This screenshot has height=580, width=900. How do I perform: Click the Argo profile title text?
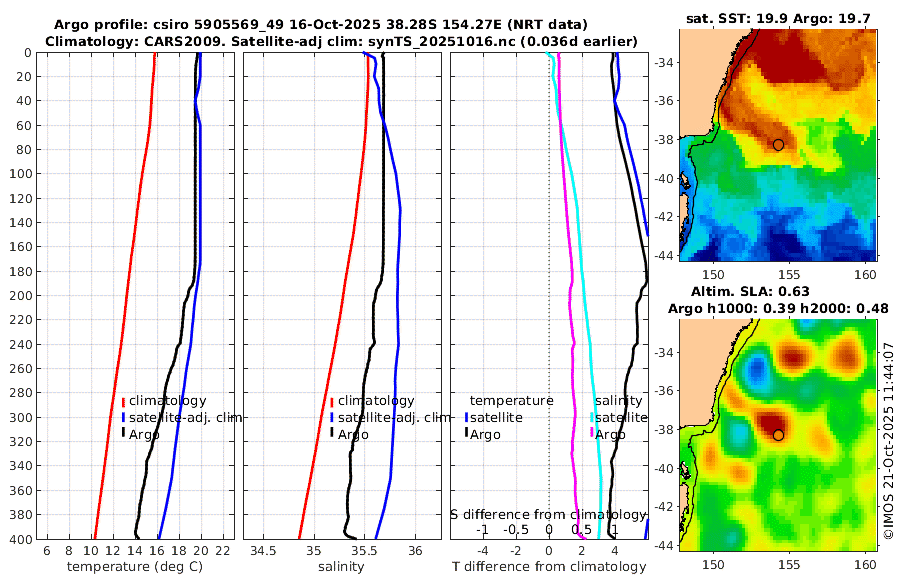(x=321, y=25)
